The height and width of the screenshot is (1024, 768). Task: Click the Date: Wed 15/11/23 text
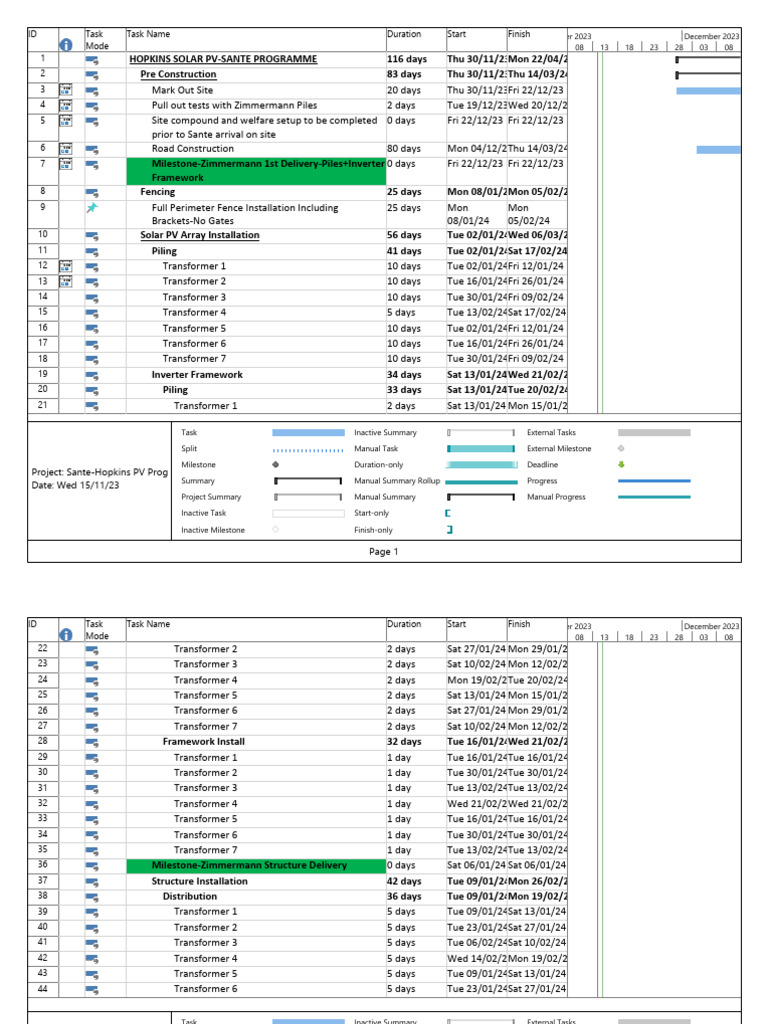tap(75, 485)
